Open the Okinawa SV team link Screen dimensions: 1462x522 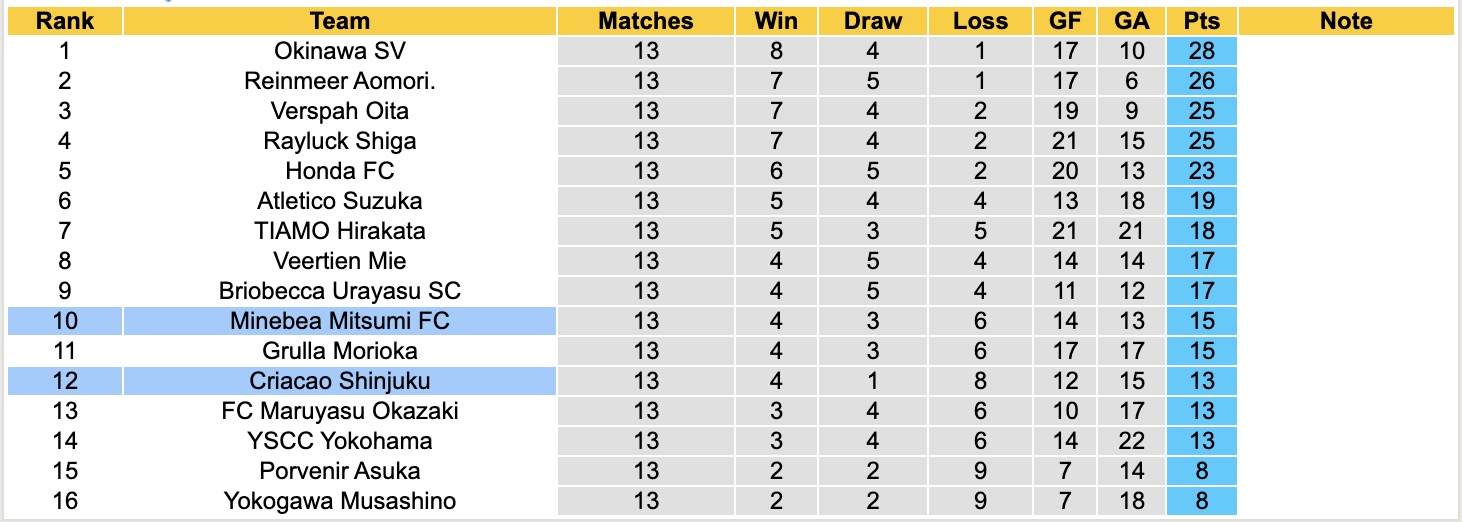point(339,51)
